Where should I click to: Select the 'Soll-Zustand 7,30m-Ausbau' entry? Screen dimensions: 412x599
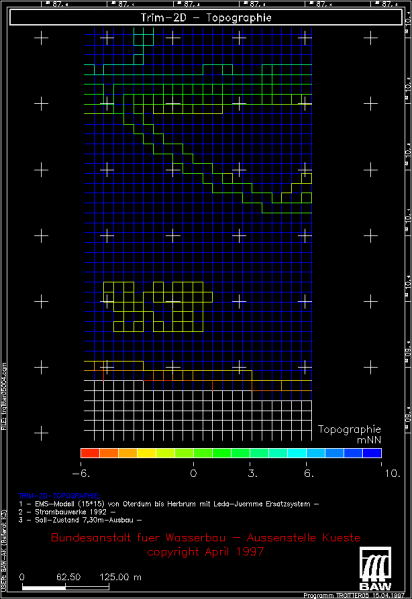tap(80, 520)
